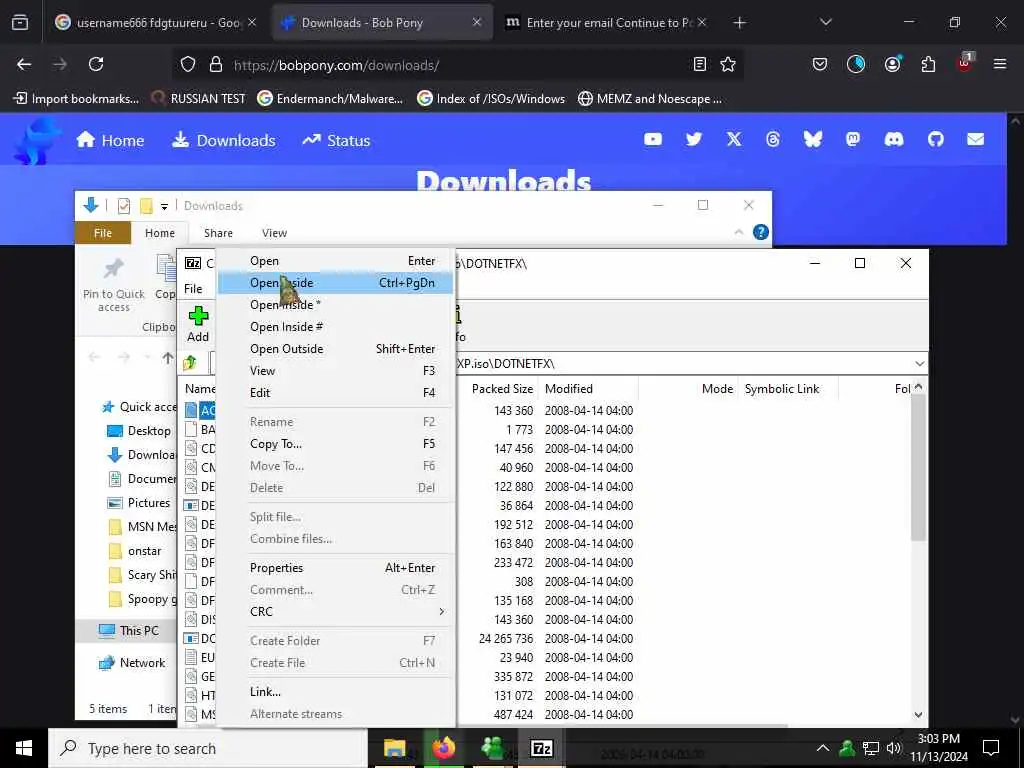The height and width of the screenshot is (768, 1024).
Task: Open the Status link on Bob Pony
Action: [336, 140]
